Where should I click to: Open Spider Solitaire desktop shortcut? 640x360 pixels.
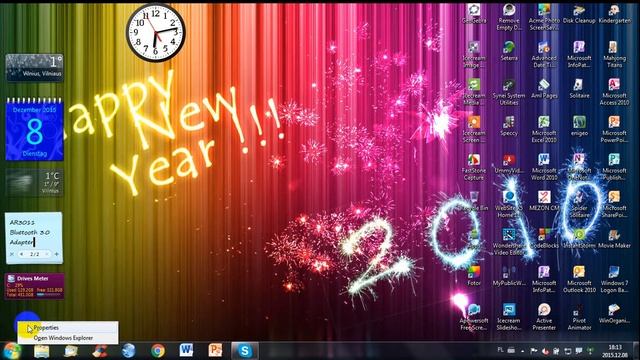[x=579, y=204]
